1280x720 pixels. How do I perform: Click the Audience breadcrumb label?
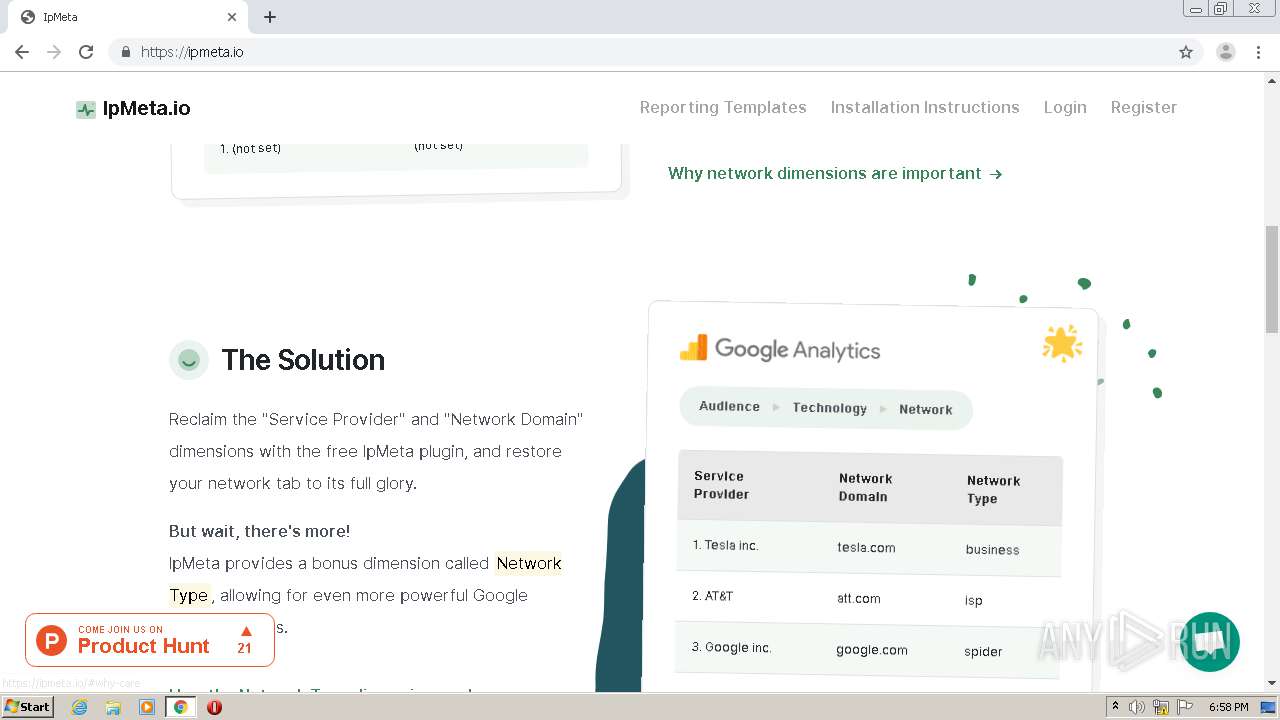729,406
